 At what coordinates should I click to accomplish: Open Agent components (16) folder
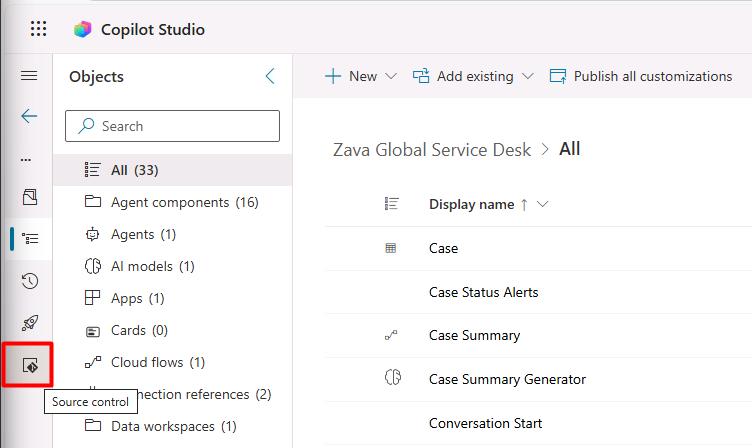tap(173, 202)
